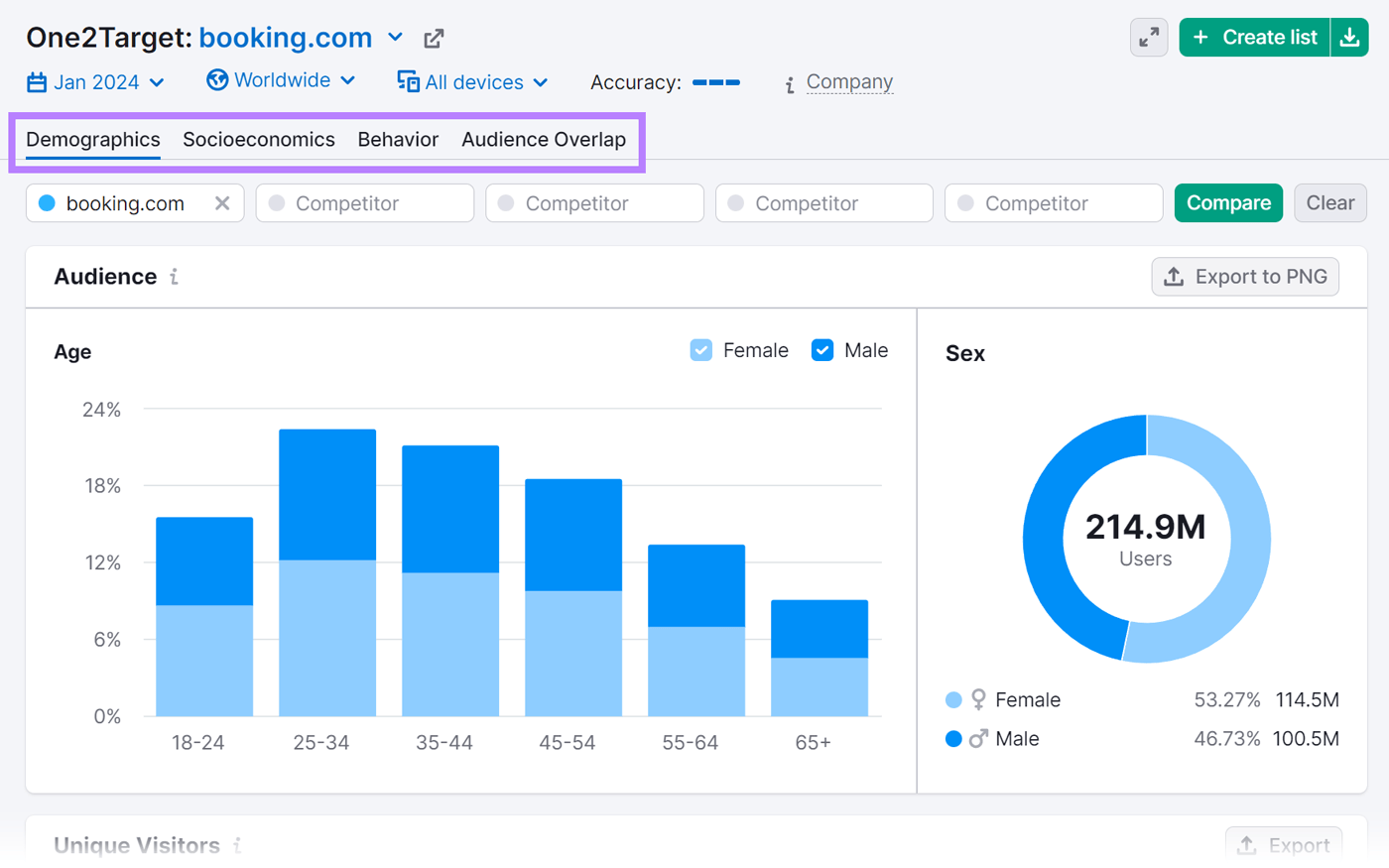Click the calendar icon next to Jan 2024
Image resolution: width=1389 pixels, height=868 pixels.
pyautogui.click(x=37, y=82)
